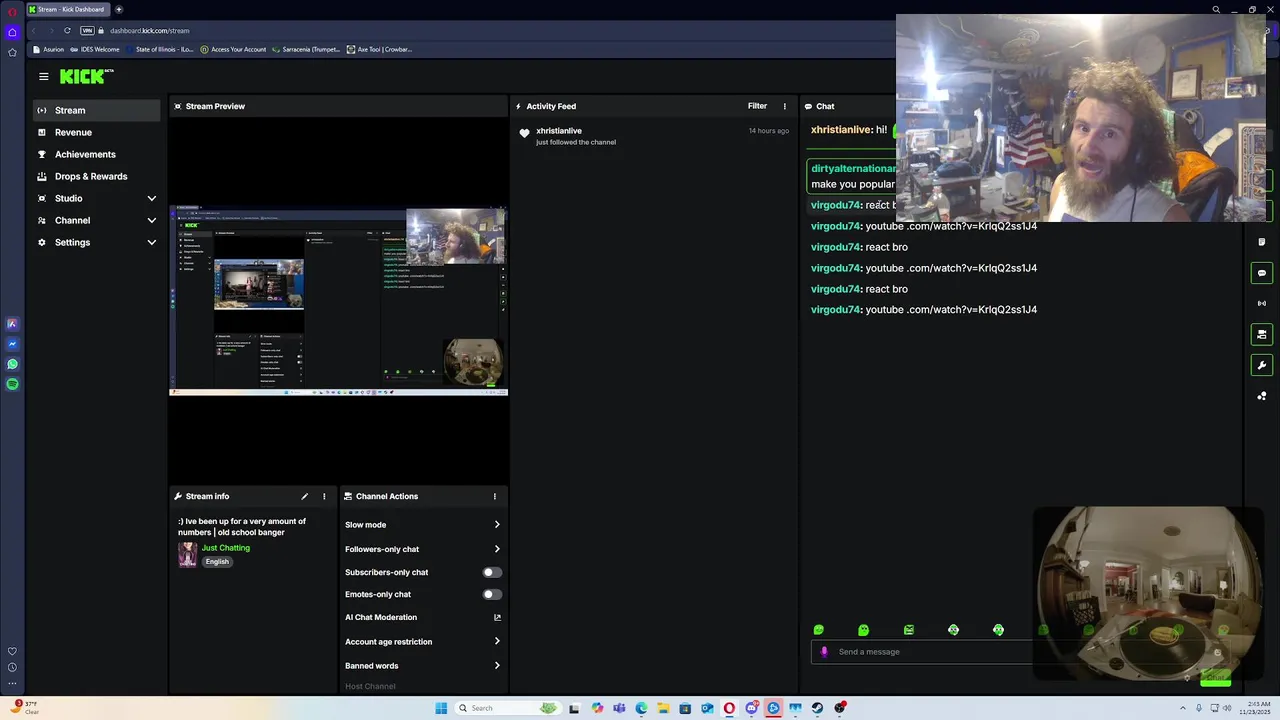
Task: Show hidden system tray icons chevron
Action: (1185, 708)
